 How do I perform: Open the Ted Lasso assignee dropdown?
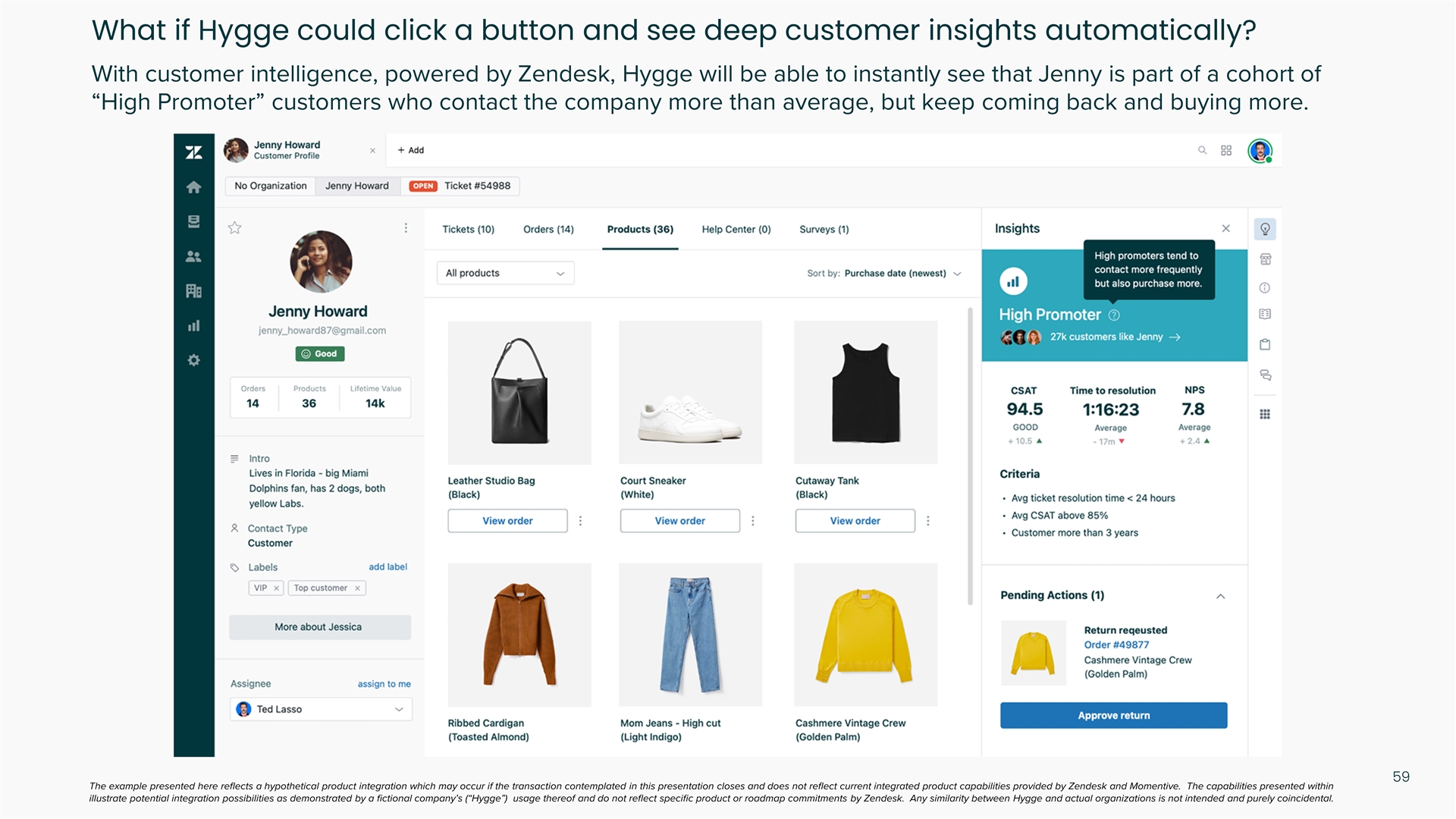click(x=321, y=709)
